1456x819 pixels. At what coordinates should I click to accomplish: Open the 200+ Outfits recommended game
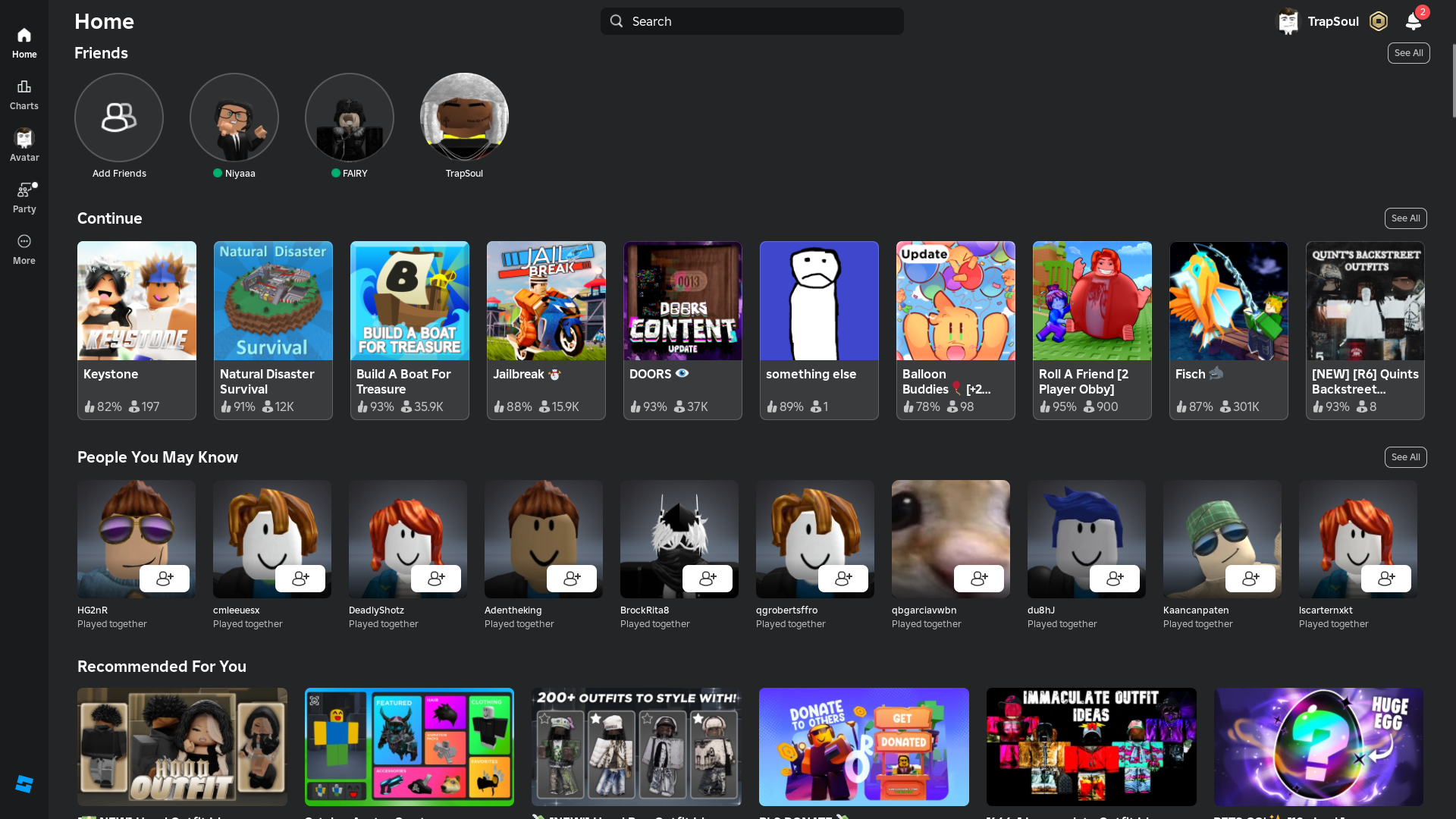coord(636,747)
